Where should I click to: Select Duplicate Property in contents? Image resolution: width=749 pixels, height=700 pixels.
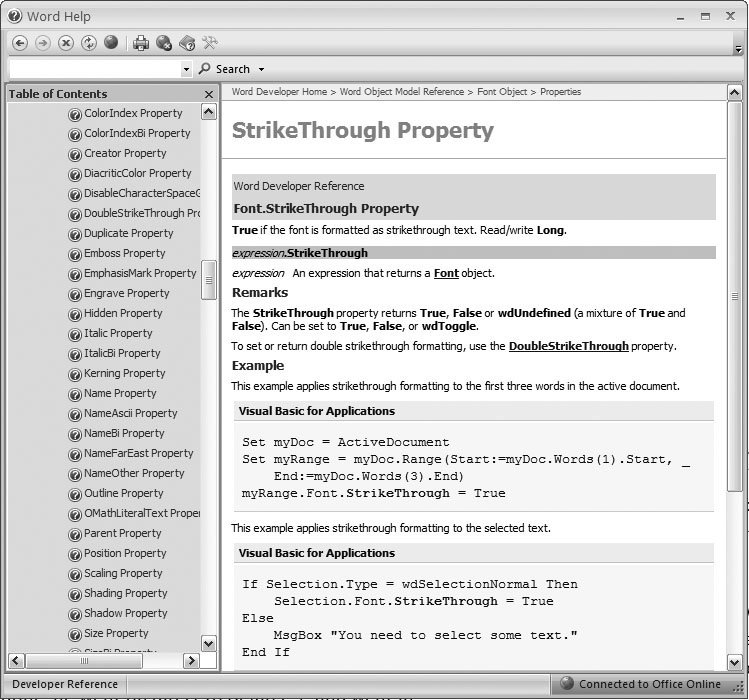click(x=128, y=233)
